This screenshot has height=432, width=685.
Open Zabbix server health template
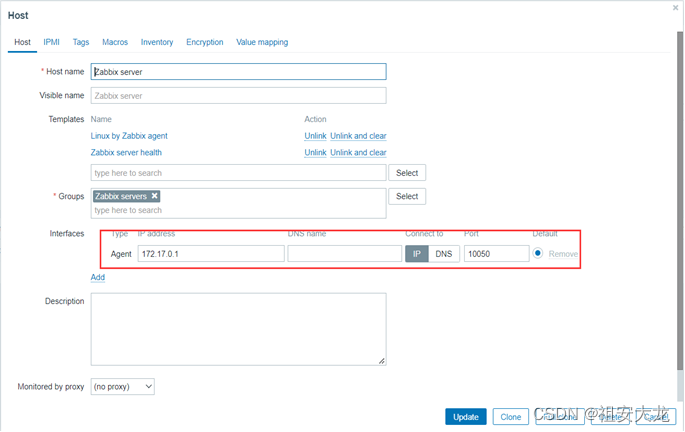pos(126,152)
